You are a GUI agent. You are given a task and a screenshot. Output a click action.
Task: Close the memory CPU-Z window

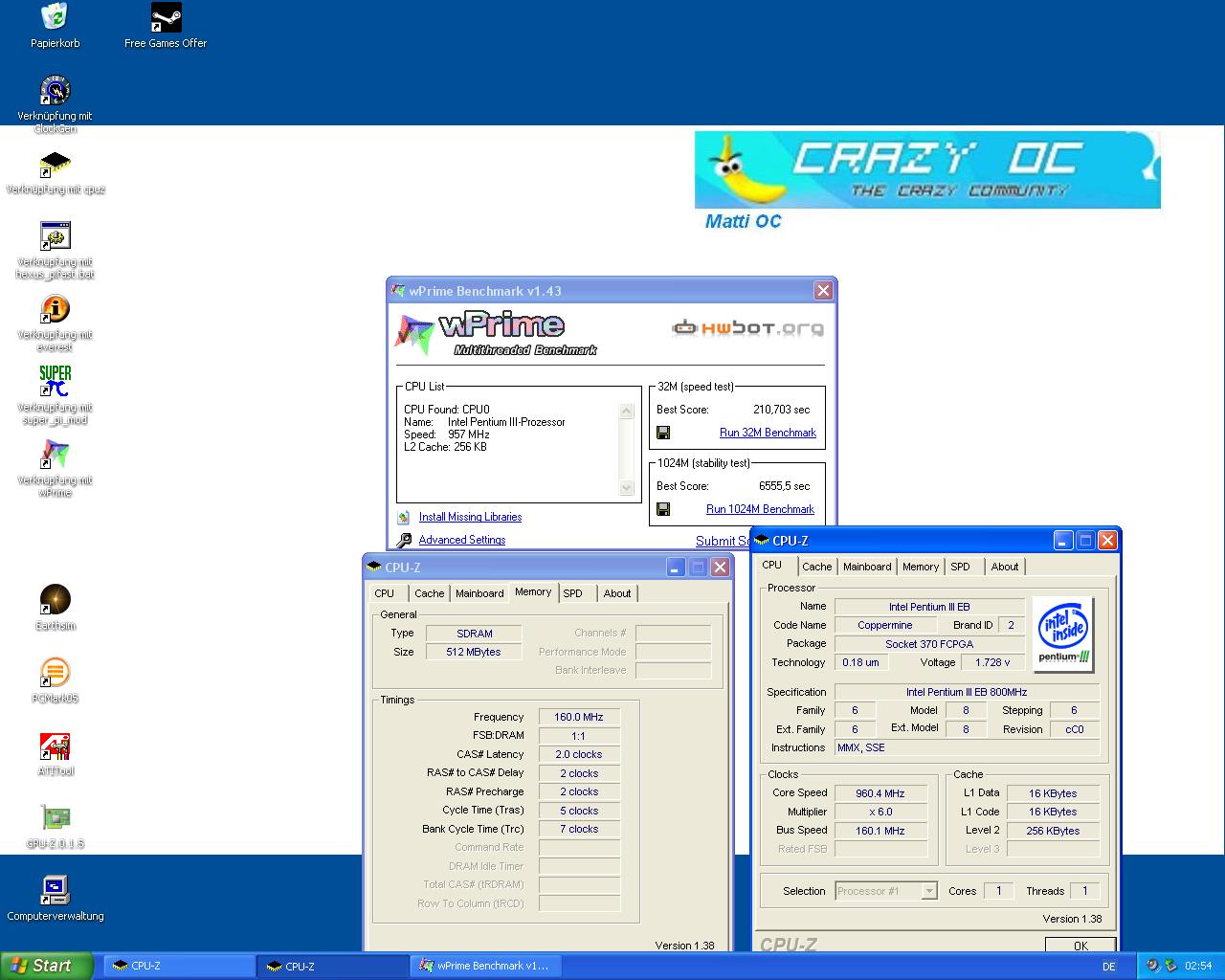coord(721,567)
